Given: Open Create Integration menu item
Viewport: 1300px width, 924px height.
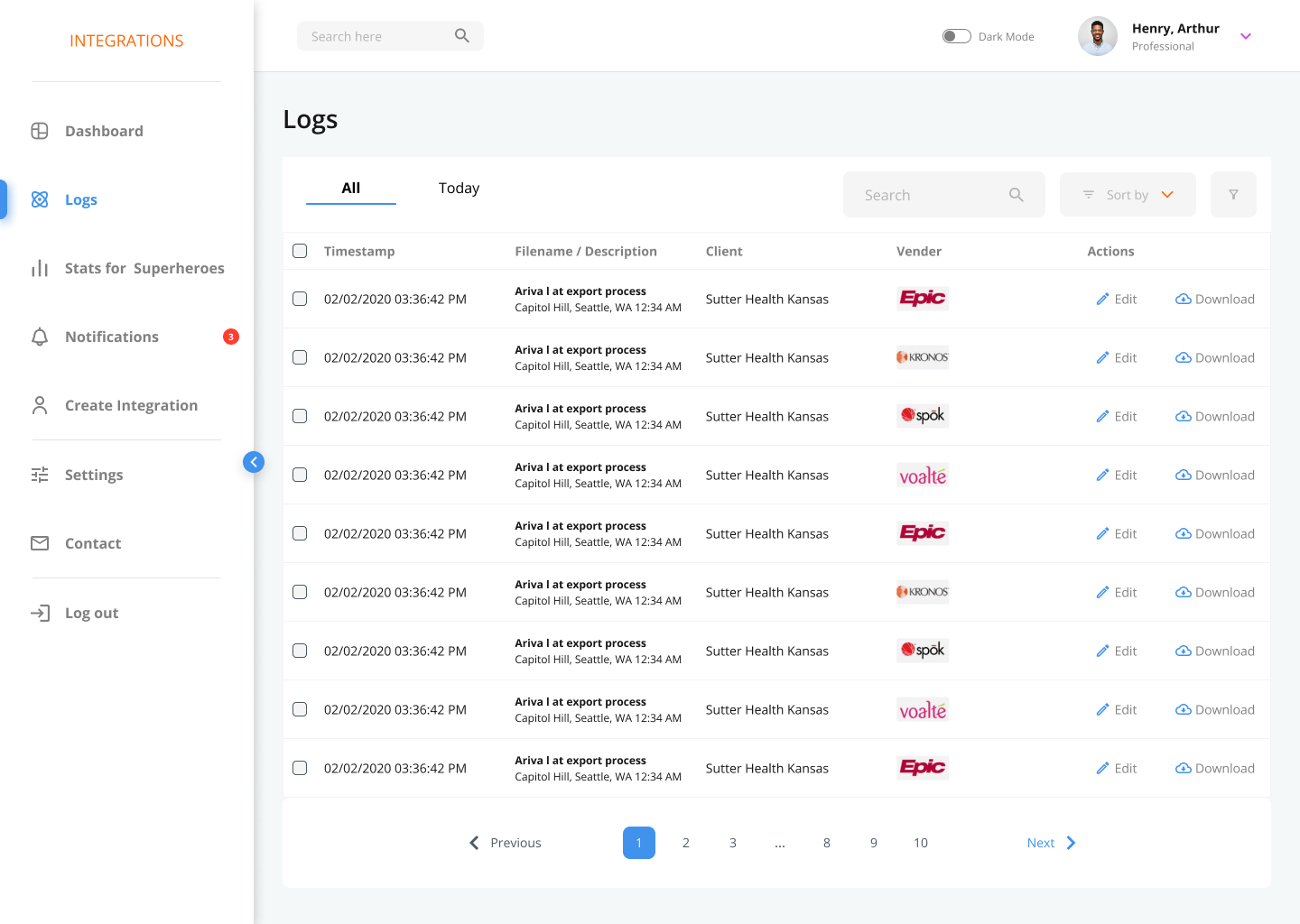Looking at the screenshot, I should (x=131, y=405).
